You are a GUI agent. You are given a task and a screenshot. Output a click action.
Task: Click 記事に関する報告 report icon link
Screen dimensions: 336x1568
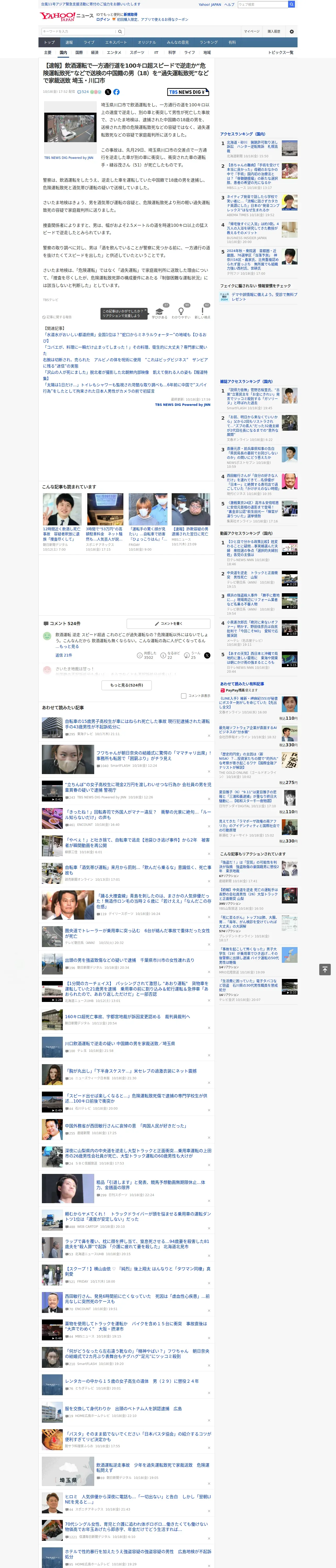57,317
